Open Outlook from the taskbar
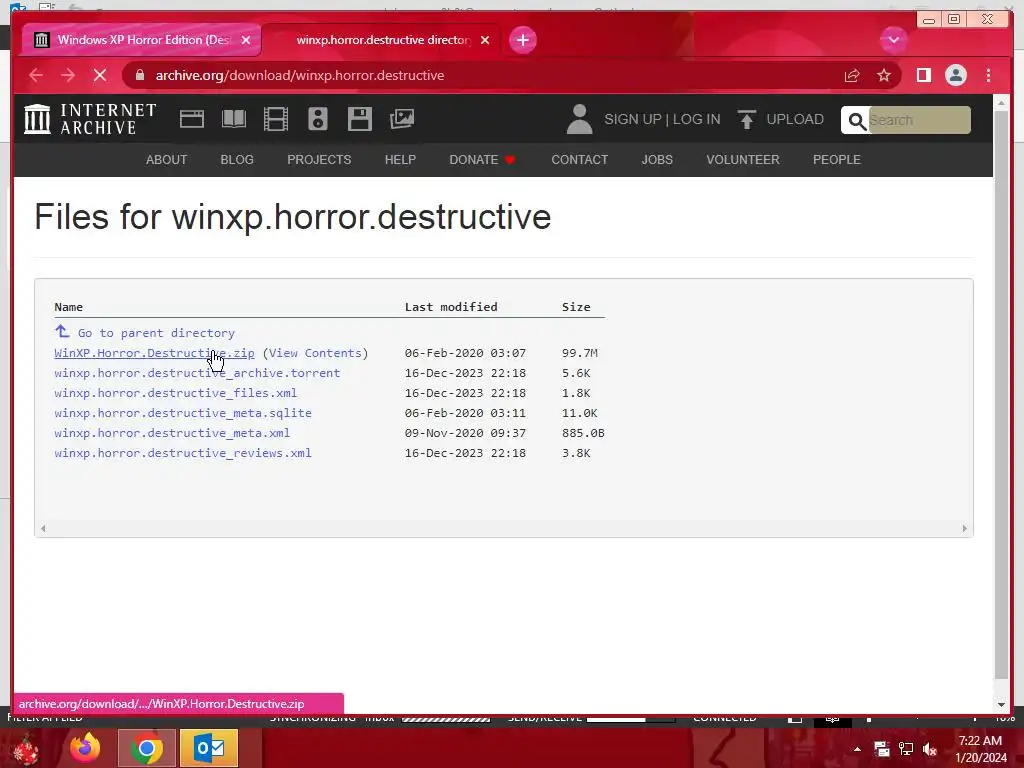This screenshot has height=768, width=1024. point(208,748)
